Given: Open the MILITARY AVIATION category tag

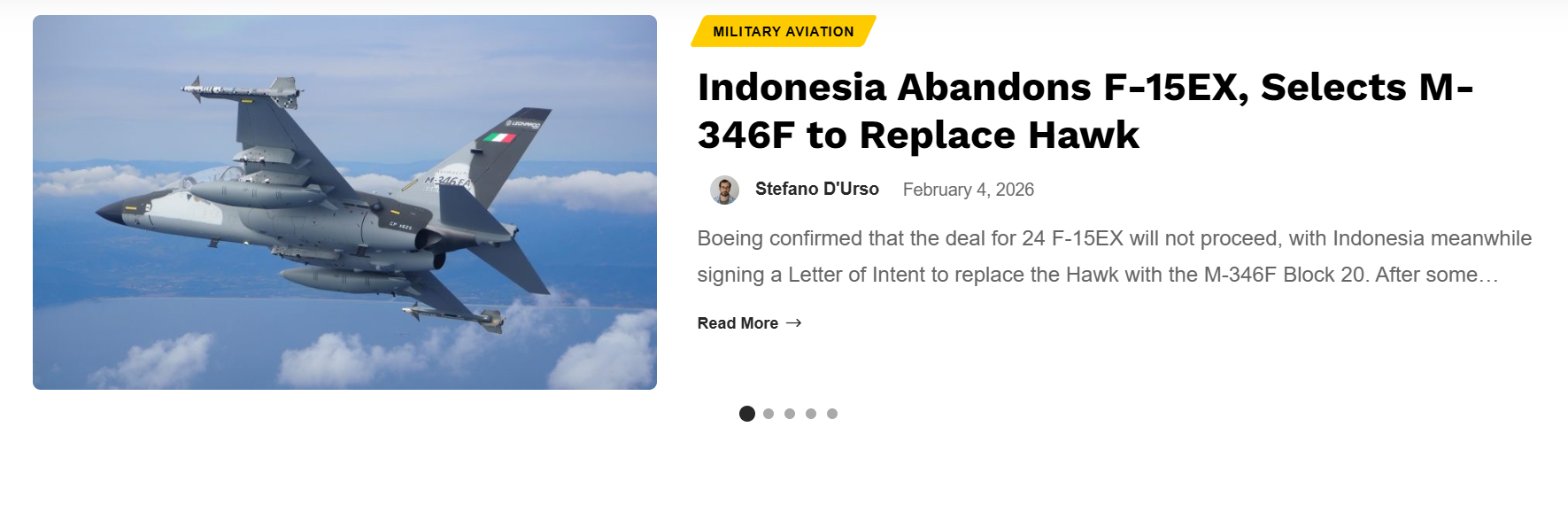Looking at the screenshot, I should coord(783,32).
